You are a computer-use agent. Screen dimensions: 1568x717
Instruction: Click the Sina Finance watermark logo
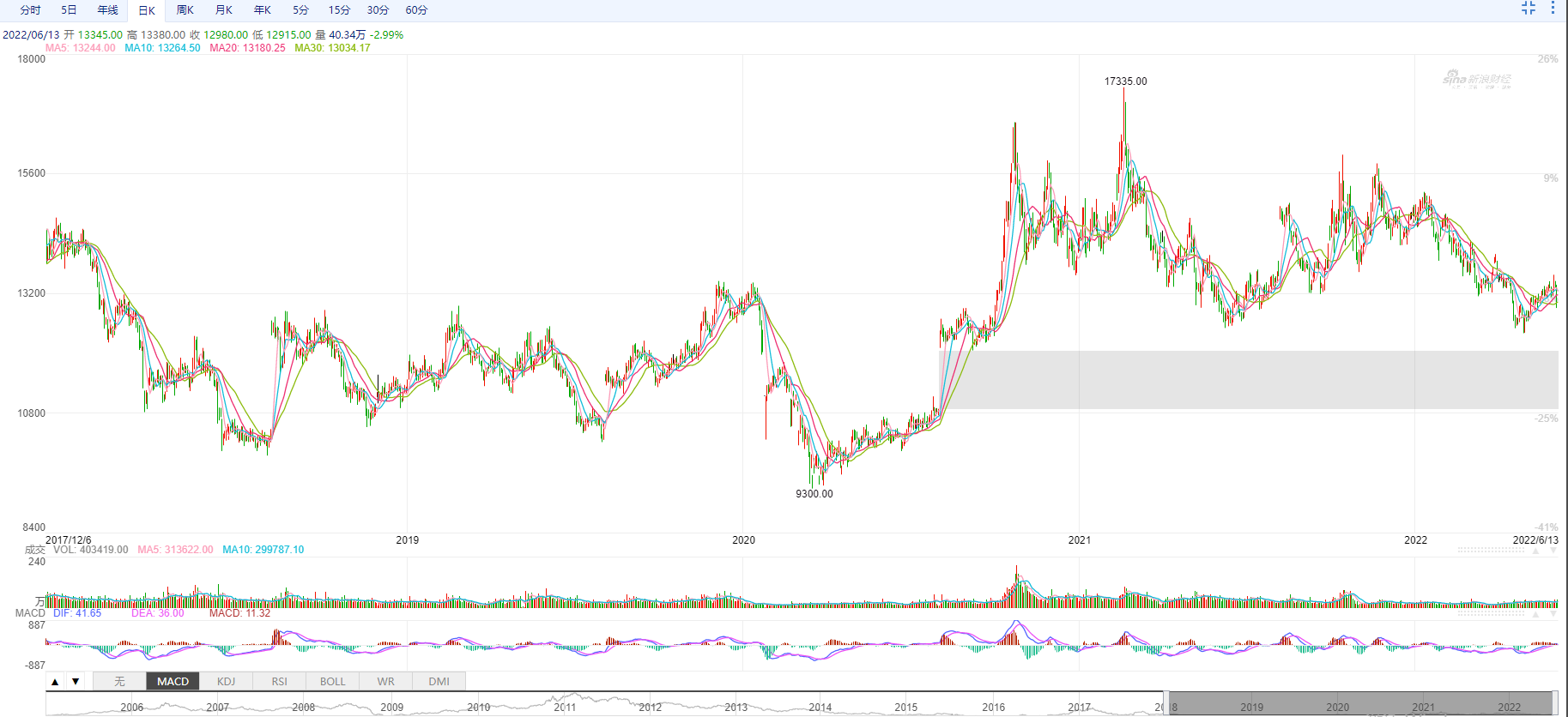pos(1476,80)
